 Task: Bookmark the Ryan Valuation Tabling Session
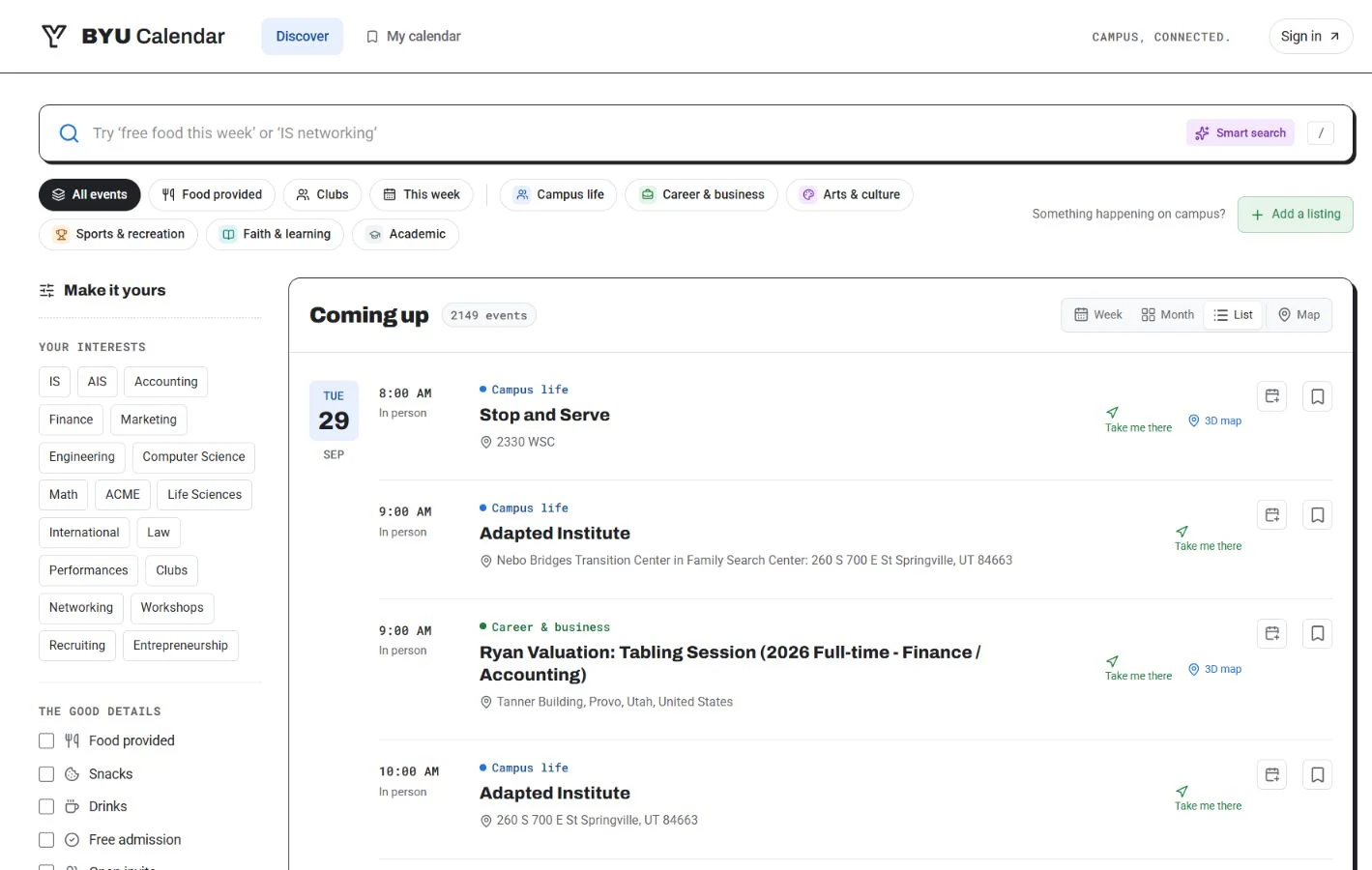[x=1318, y=634]
